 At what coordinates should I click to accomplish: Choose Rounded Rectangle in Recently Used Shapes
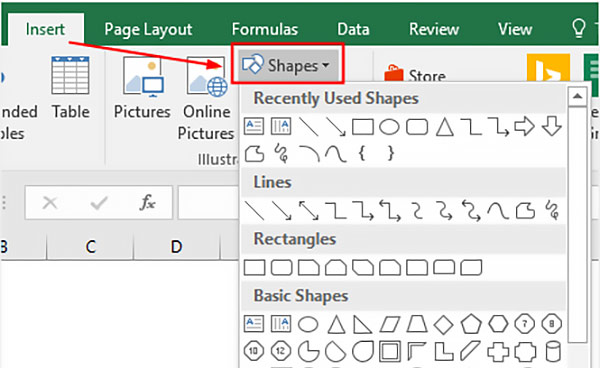[417, 127]
